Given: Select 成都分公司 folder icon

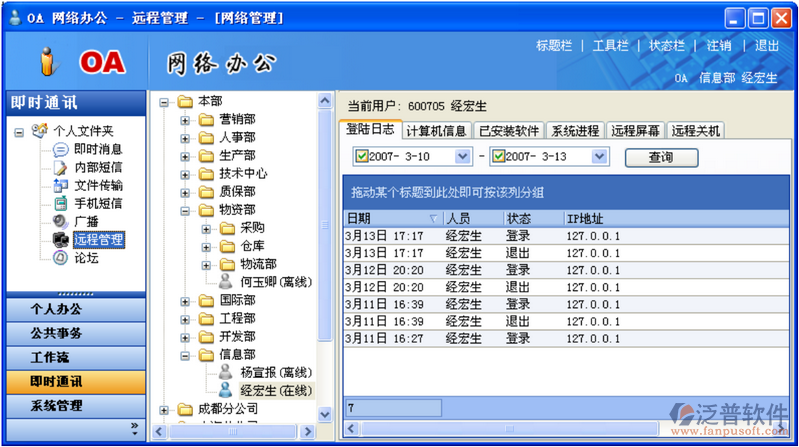Looking at the screenshot, I should [185, 409].
